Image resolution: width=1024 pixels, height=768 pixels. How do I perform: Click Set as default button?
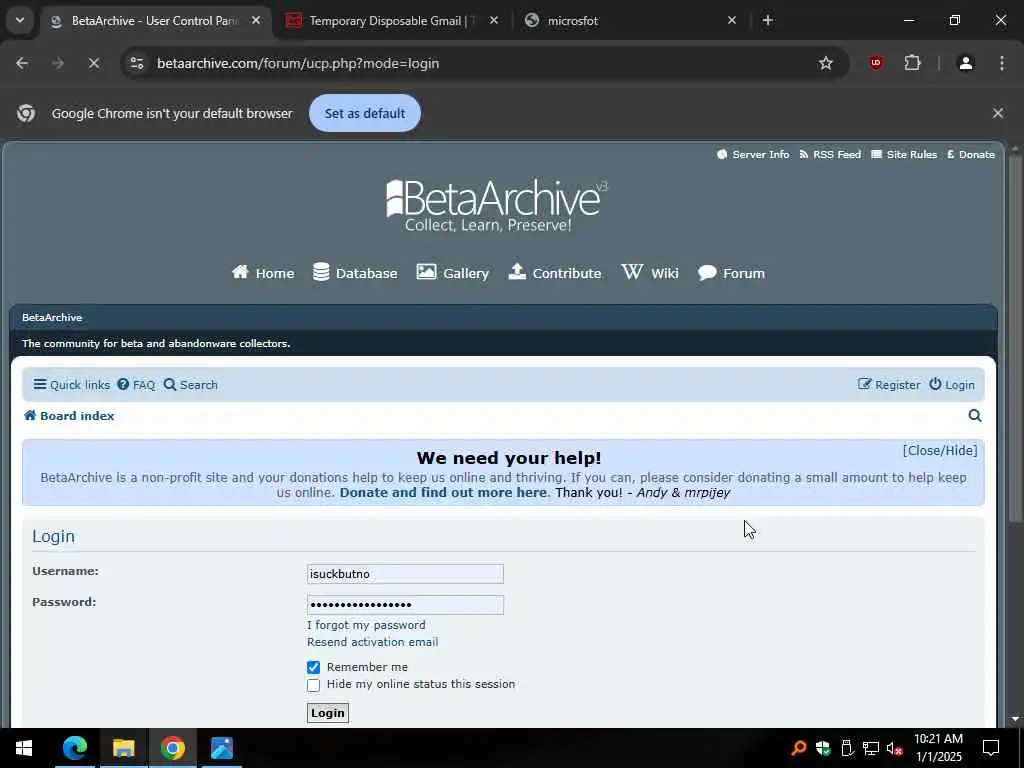(364, 113)
